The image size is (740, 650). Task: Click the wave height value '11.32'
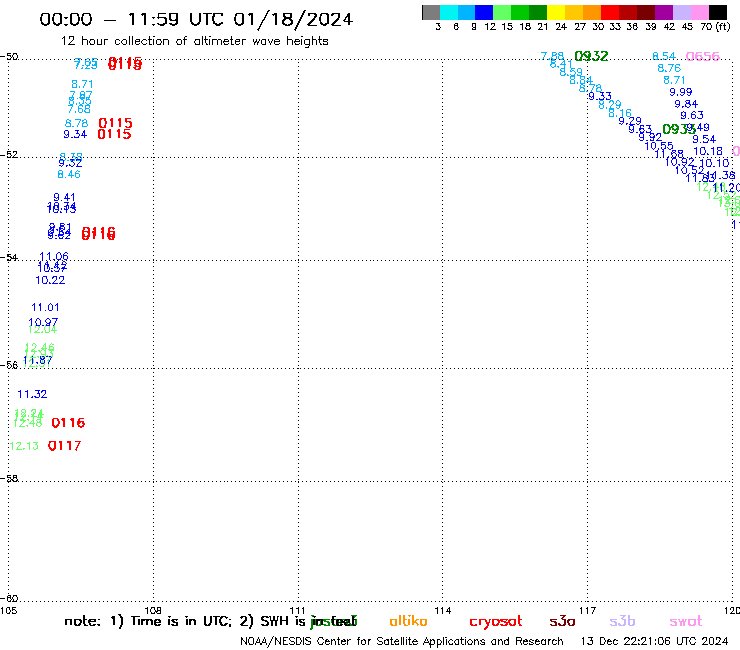32,394
